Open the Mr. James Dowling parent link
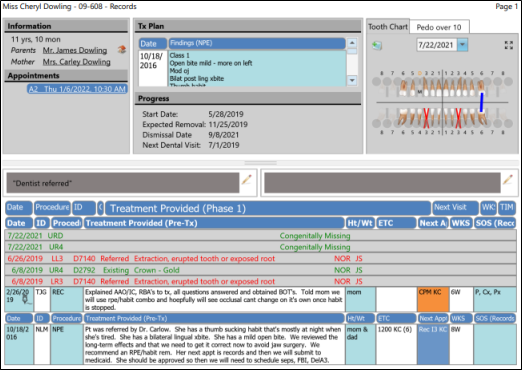Viewport: 522px width, 371px height. [75, 50]
